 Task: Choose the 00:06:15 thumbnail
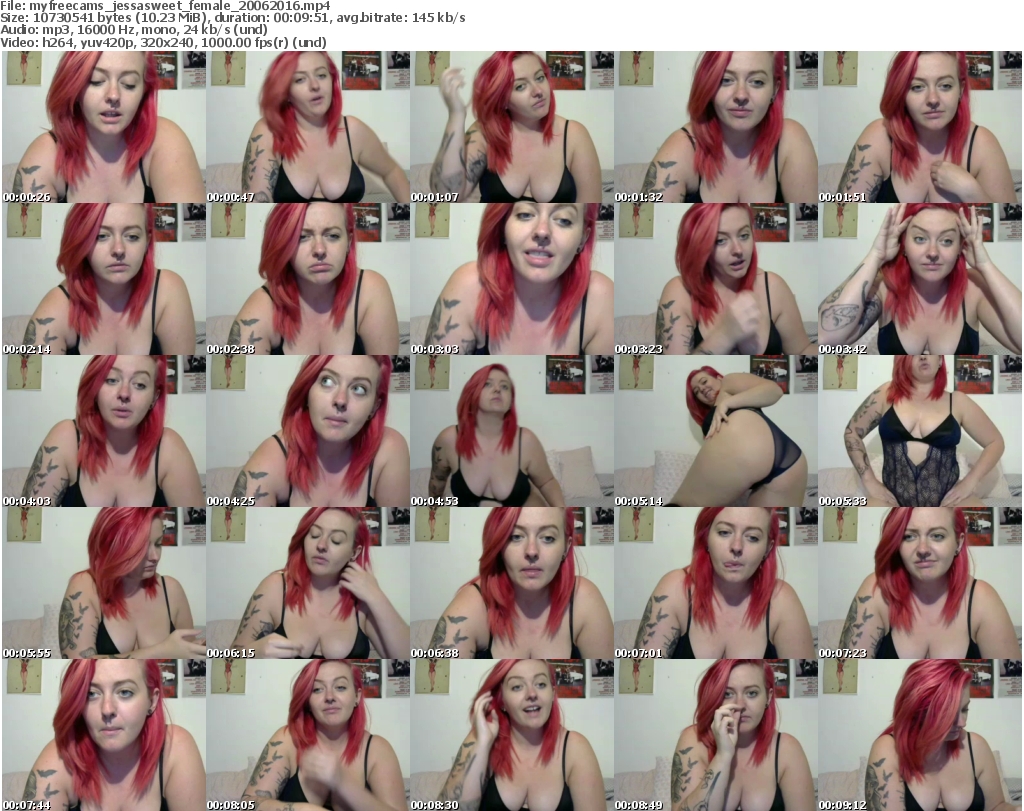pyautogui.click(x=308, y=583)
